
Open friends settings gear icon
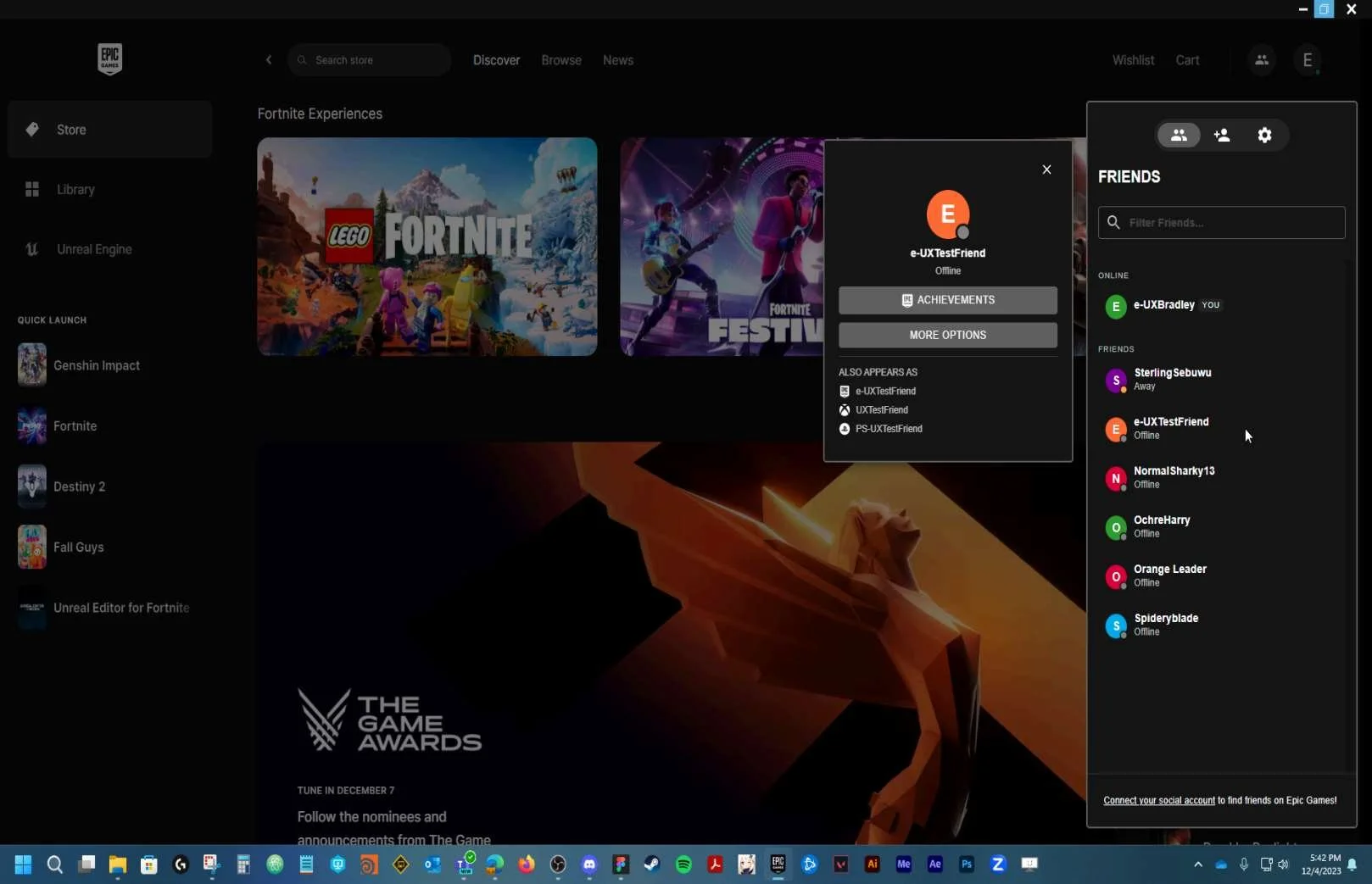1264,135
